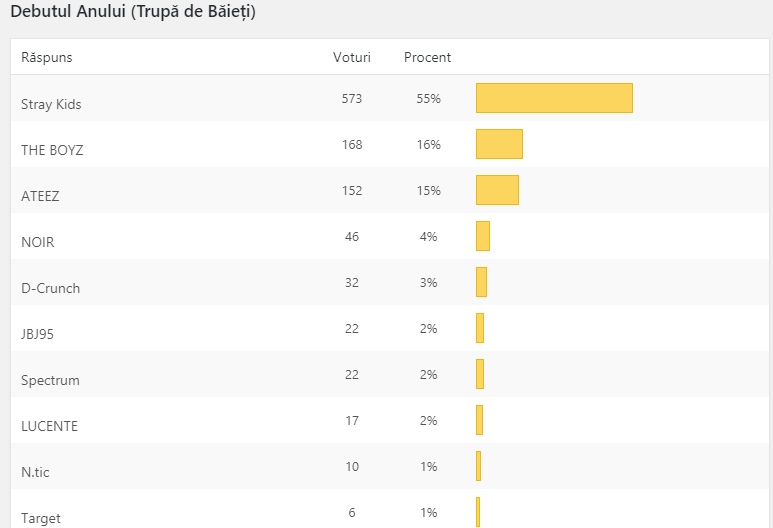Select the NOIR vote bar

(483, 236)
